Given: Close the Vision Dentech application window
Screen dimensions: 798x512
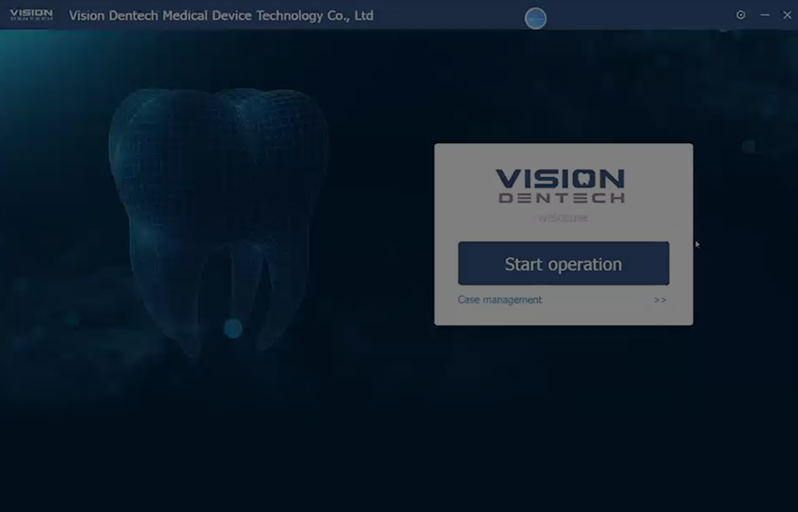Looking at the screenshot, I should tap(786, 15).
